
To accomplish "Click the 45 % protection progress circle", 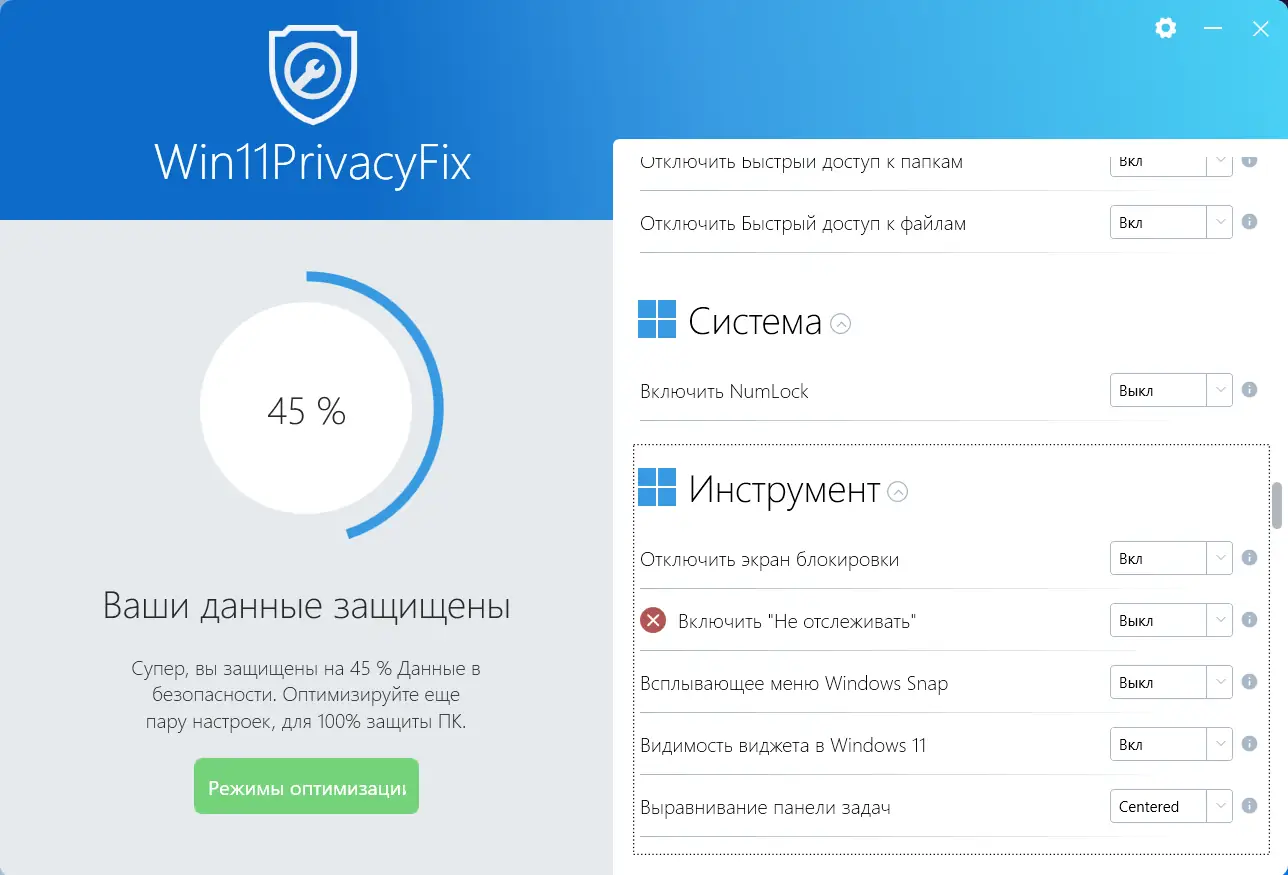I will coord(306,409).
